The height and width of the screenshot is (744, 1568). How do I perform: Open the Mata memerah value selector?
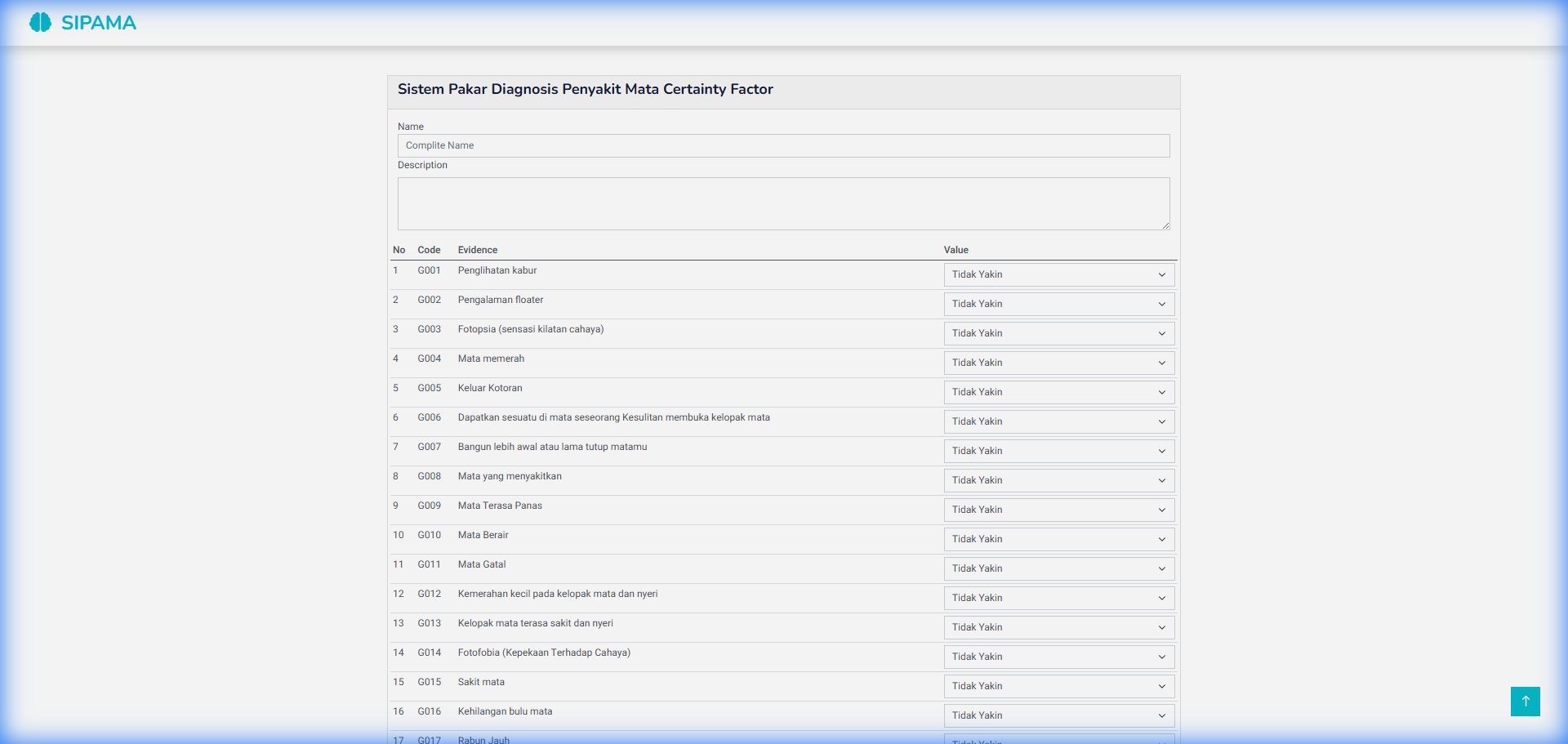(x=1058, y=363)
